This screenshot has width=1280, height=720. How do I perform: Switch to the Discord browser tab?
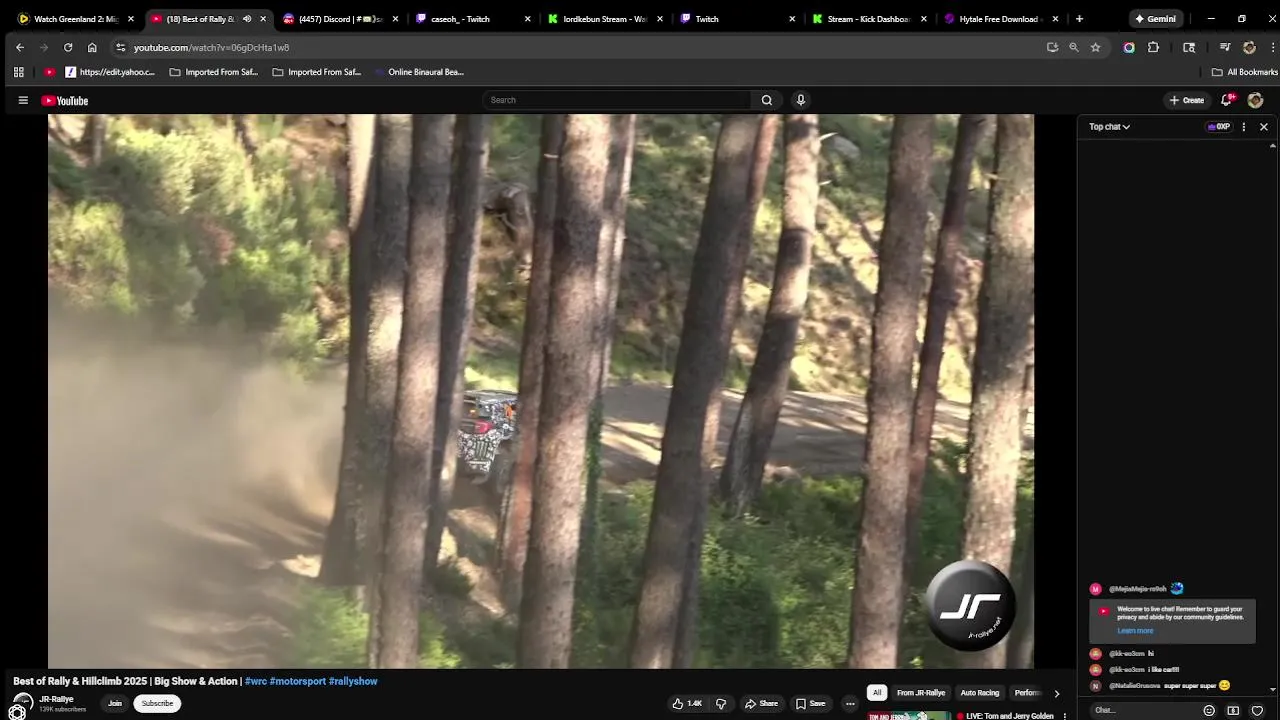pyautogui.click(x=340, y=19)
